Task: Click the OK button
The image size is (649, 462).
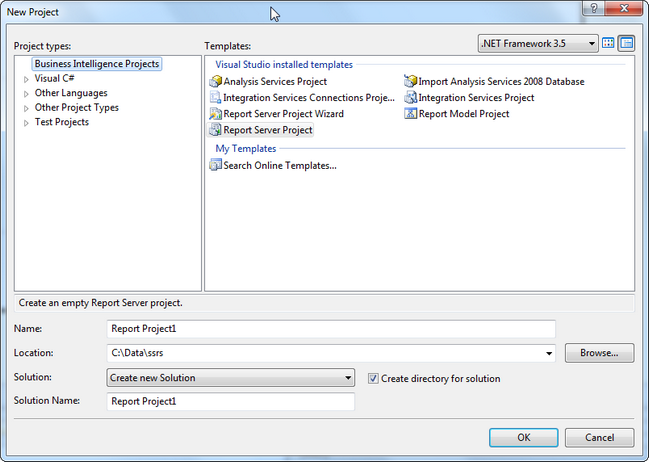Action: click(524, 438)
